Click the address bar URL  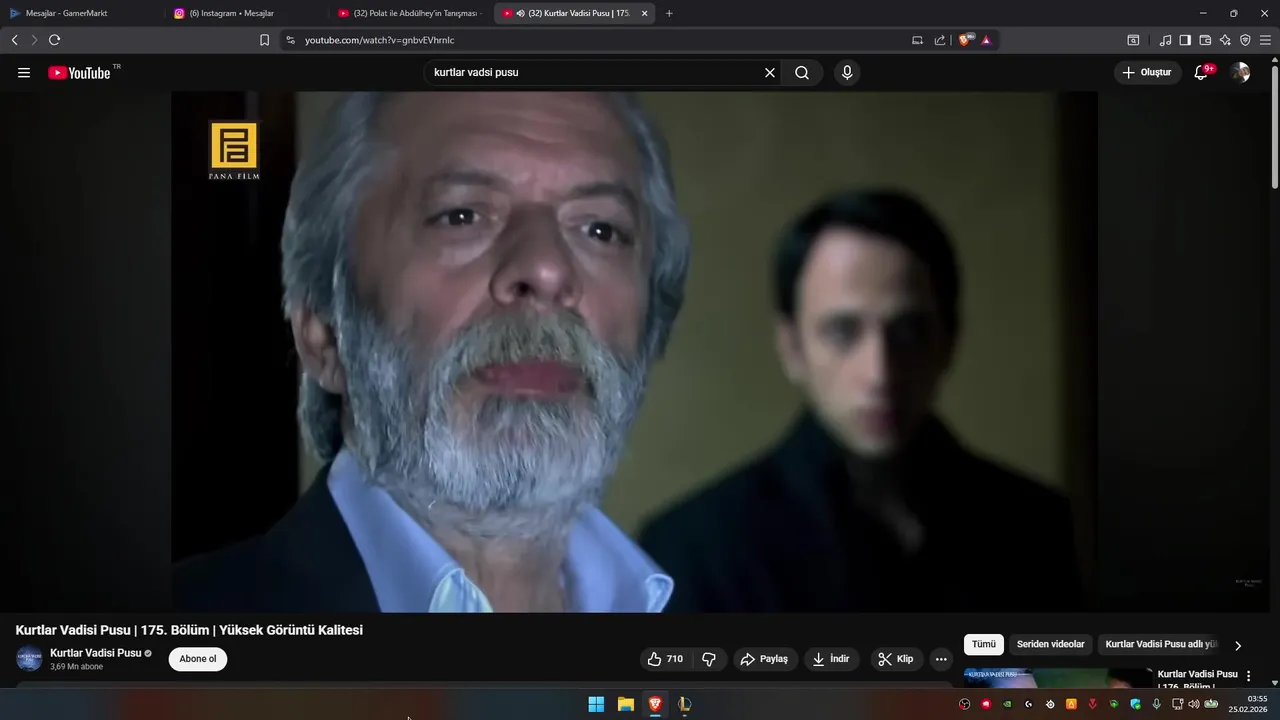379,40
